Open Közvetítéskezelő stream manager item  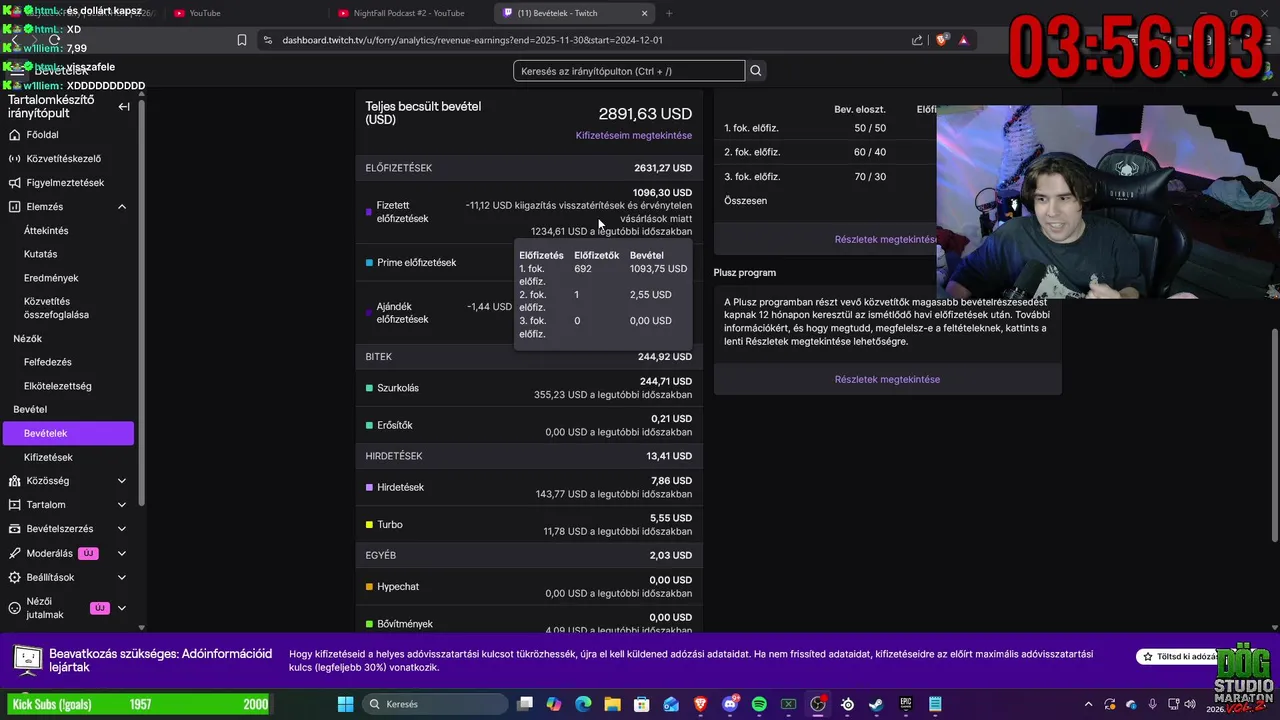(x=64, y=158)
